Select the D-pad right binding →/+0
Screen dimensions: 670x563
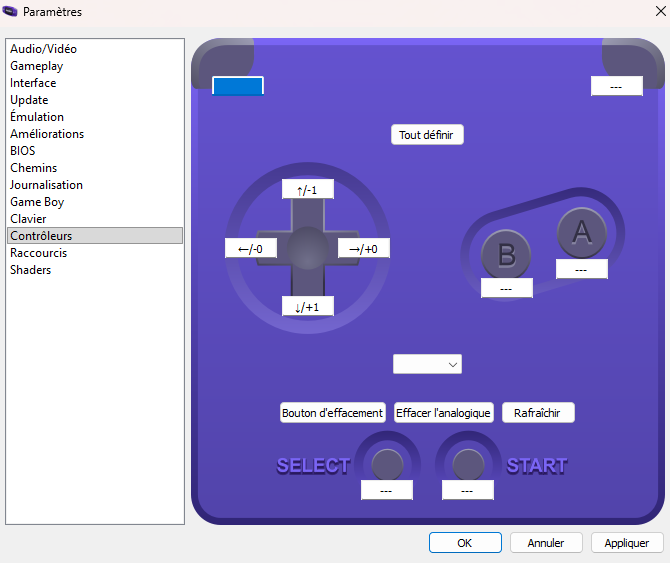[363, 249]
